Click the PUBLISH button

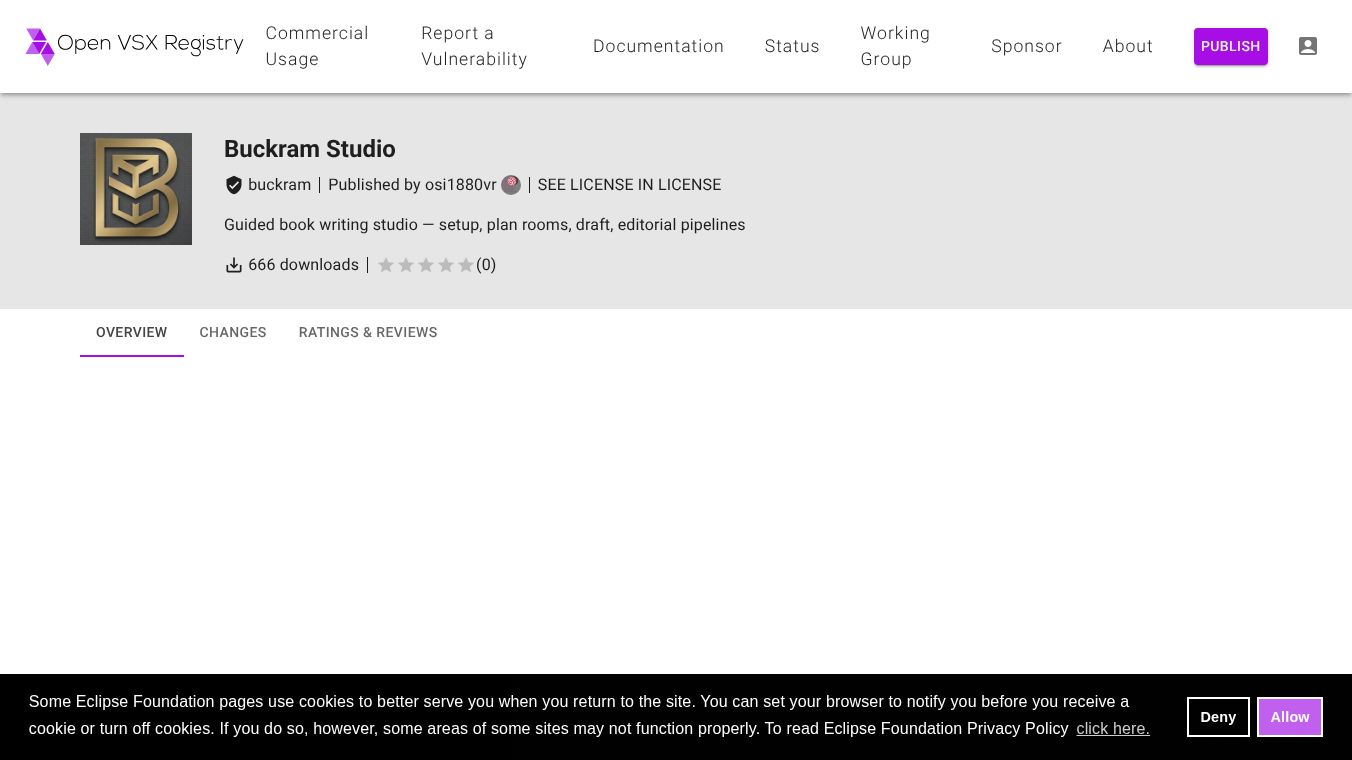[1230, 46]
